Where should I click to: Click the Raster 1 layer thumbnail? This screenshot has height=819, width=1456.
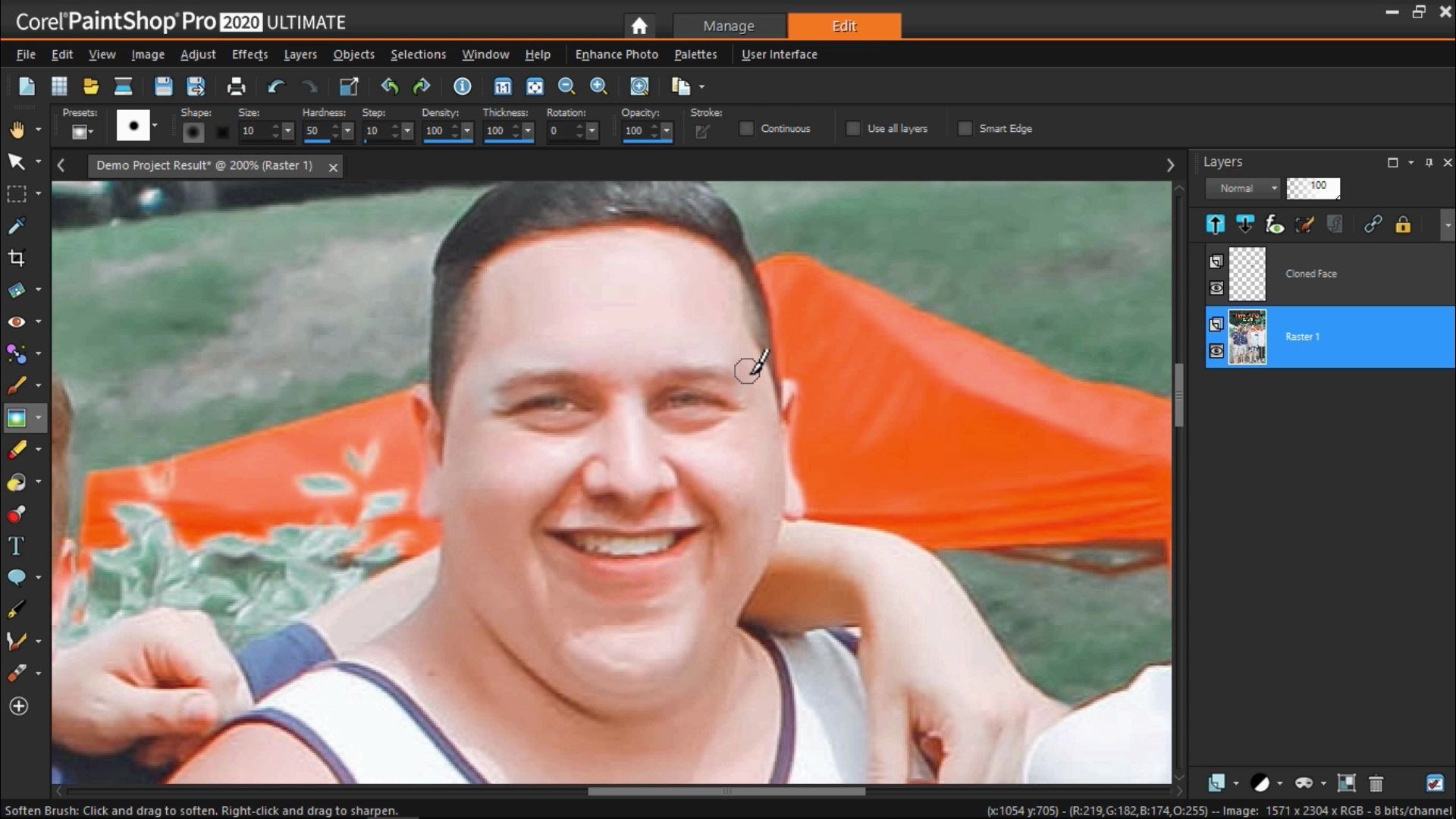pos(1247,337)
